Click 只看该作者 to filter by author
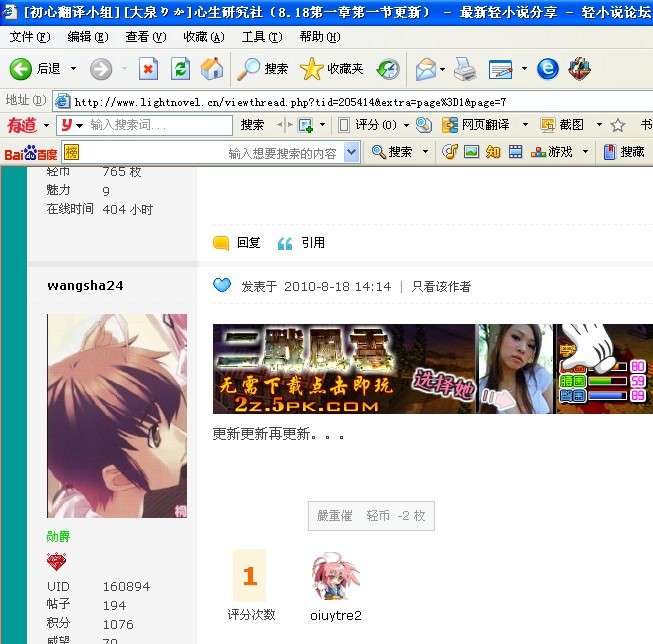 [x=441, y=286]
